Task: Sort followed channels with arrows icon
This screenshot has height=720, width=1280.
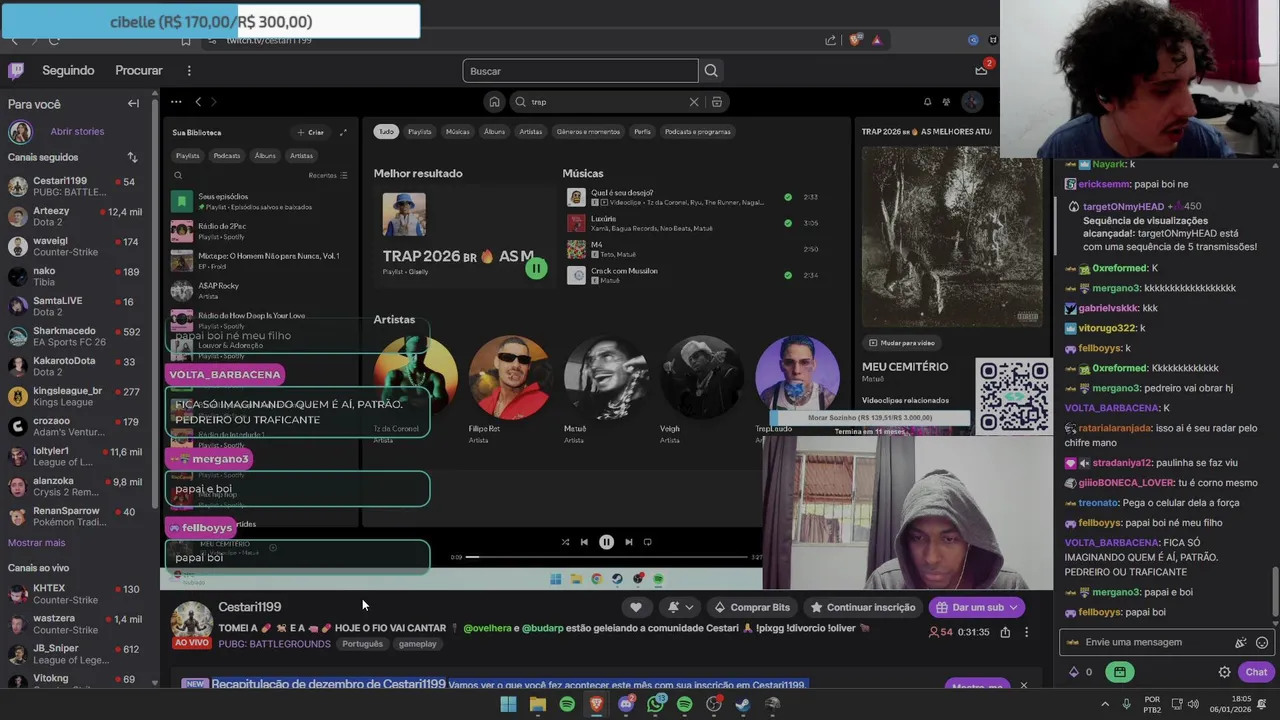Action: [x=132, y=157]
